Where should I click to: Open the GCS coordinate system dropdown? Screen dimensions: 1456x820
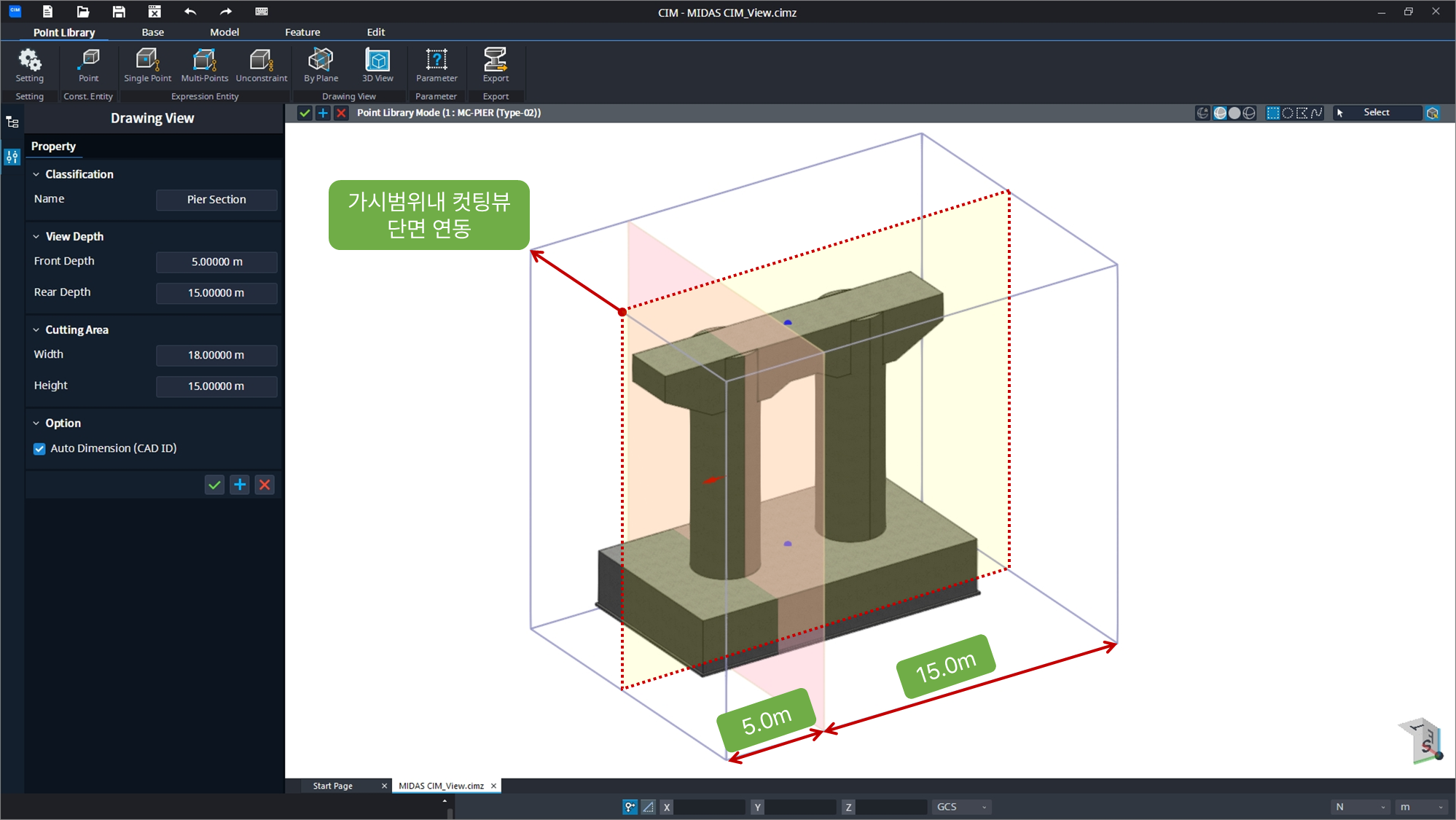[961, 807]
